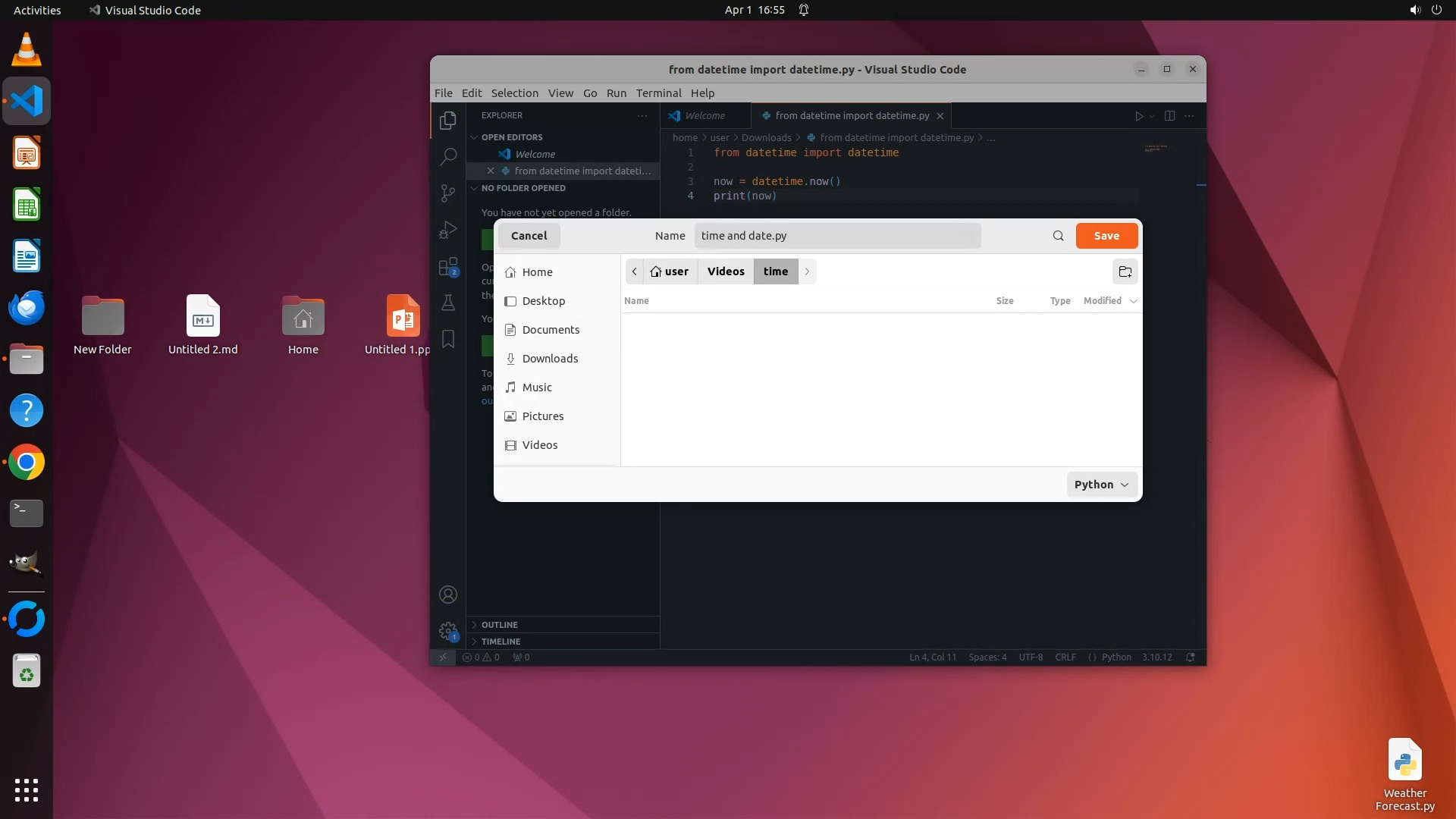The width and height of the screenshot is (1456, 819).
Task: Open the Terminal menu
Action: tap(658, 93)
